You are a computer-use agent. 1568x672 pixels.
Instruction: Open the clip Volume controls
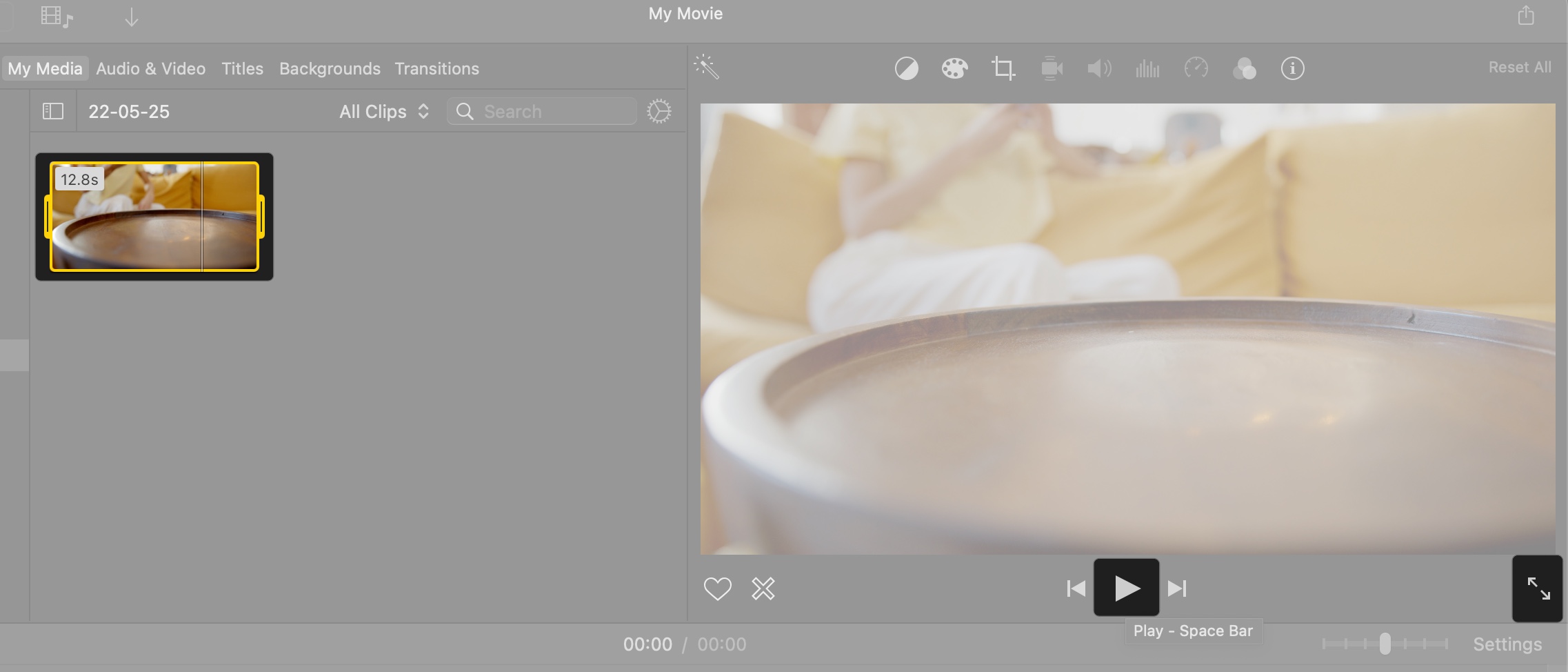pyautogui.click(x=1098, y=68)
